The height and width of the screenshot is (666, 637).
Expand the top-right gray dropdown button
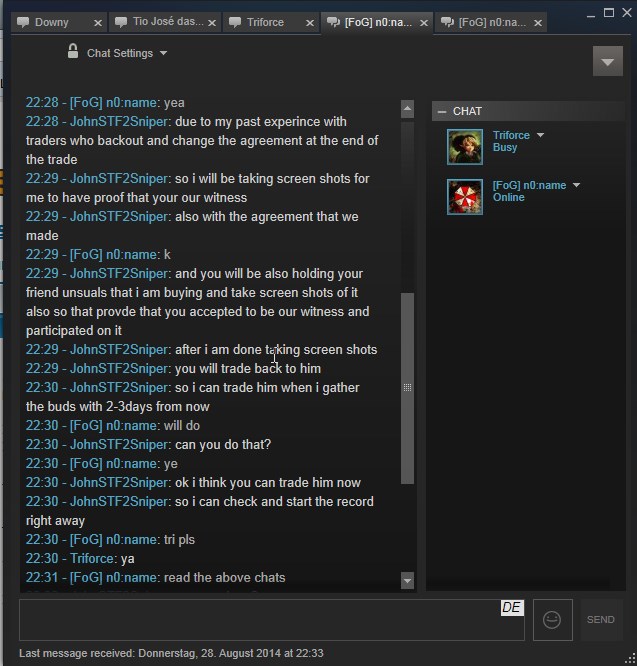[x=607, y=61]
